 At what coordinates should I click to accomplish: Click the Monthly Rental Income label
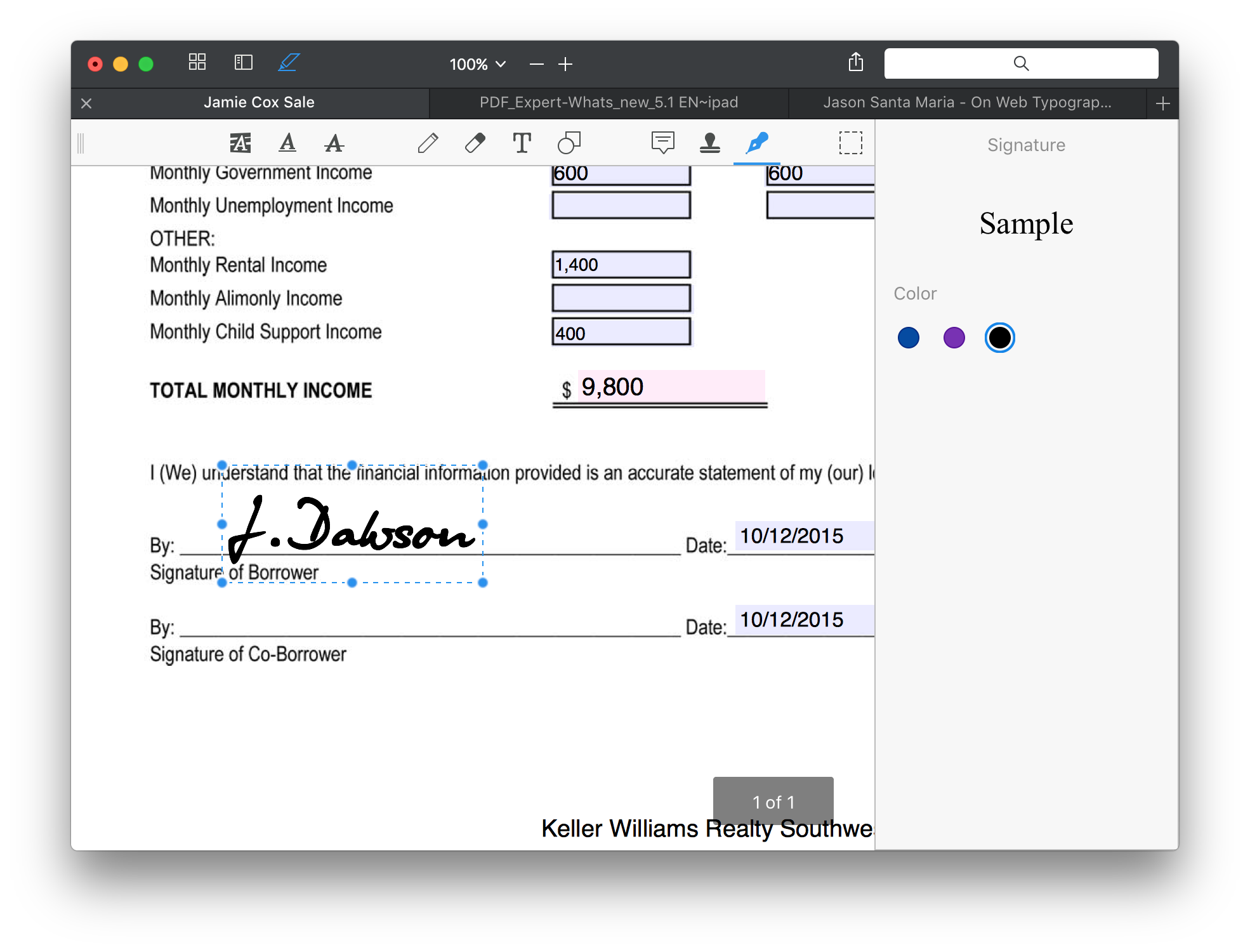[239, 265]
